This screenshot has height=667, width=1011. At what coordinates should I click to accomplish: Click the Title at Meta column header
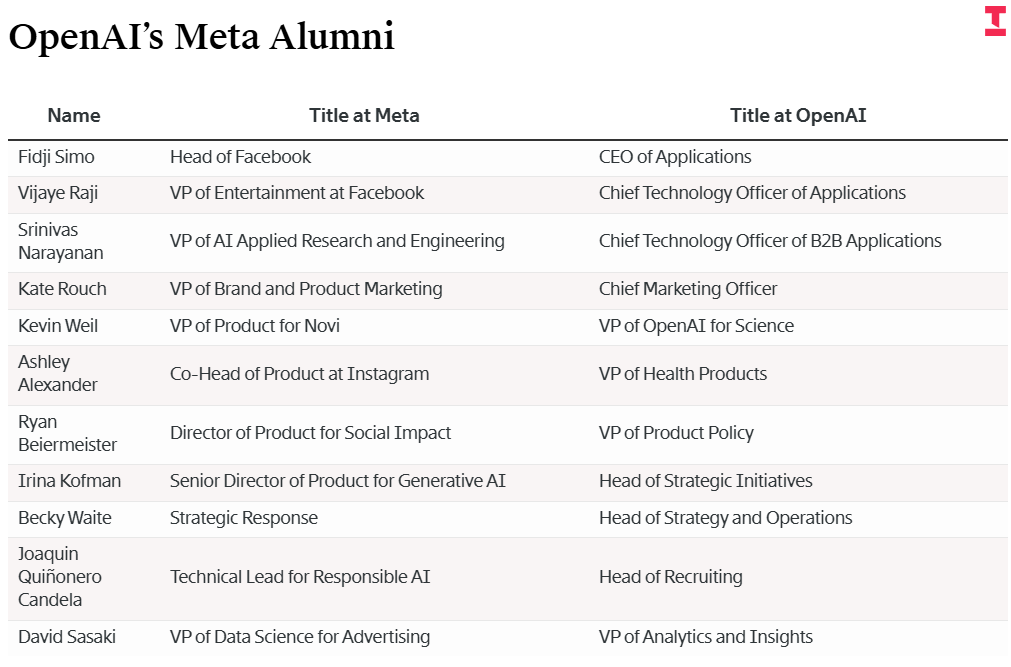[364, 115]
